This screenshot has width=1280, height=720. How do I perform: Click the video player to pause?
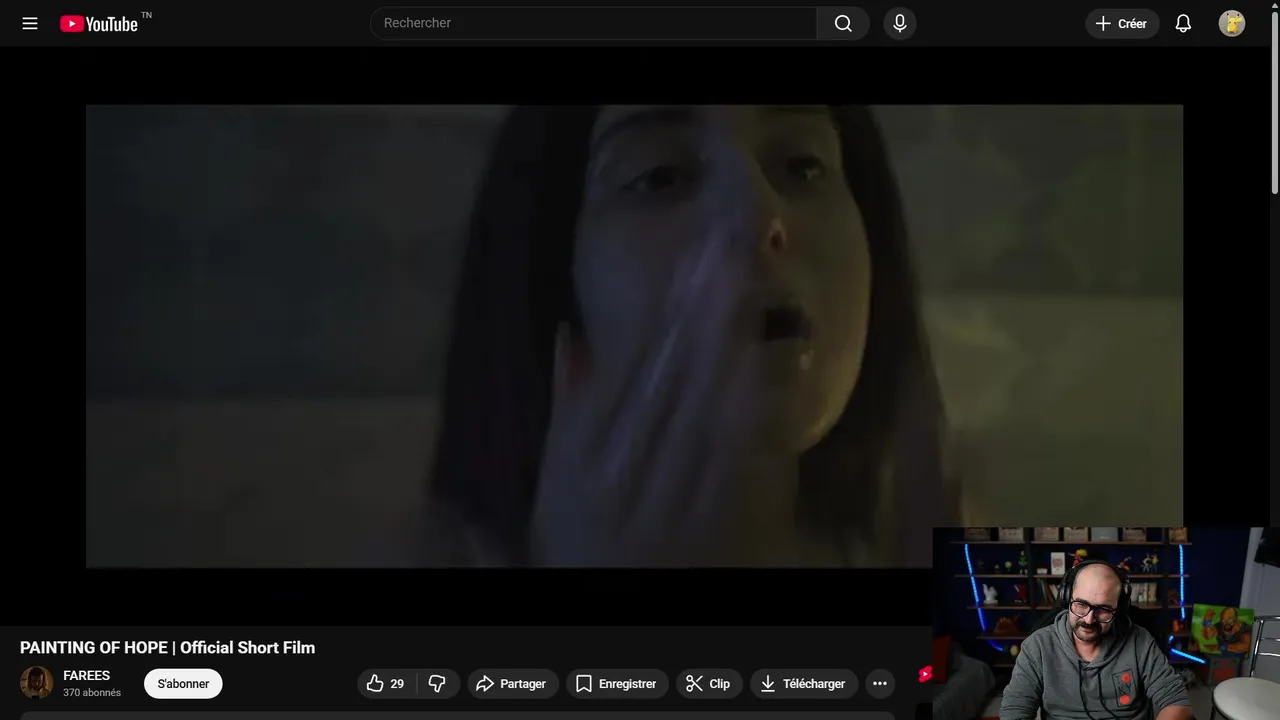[x=634, y=336]
